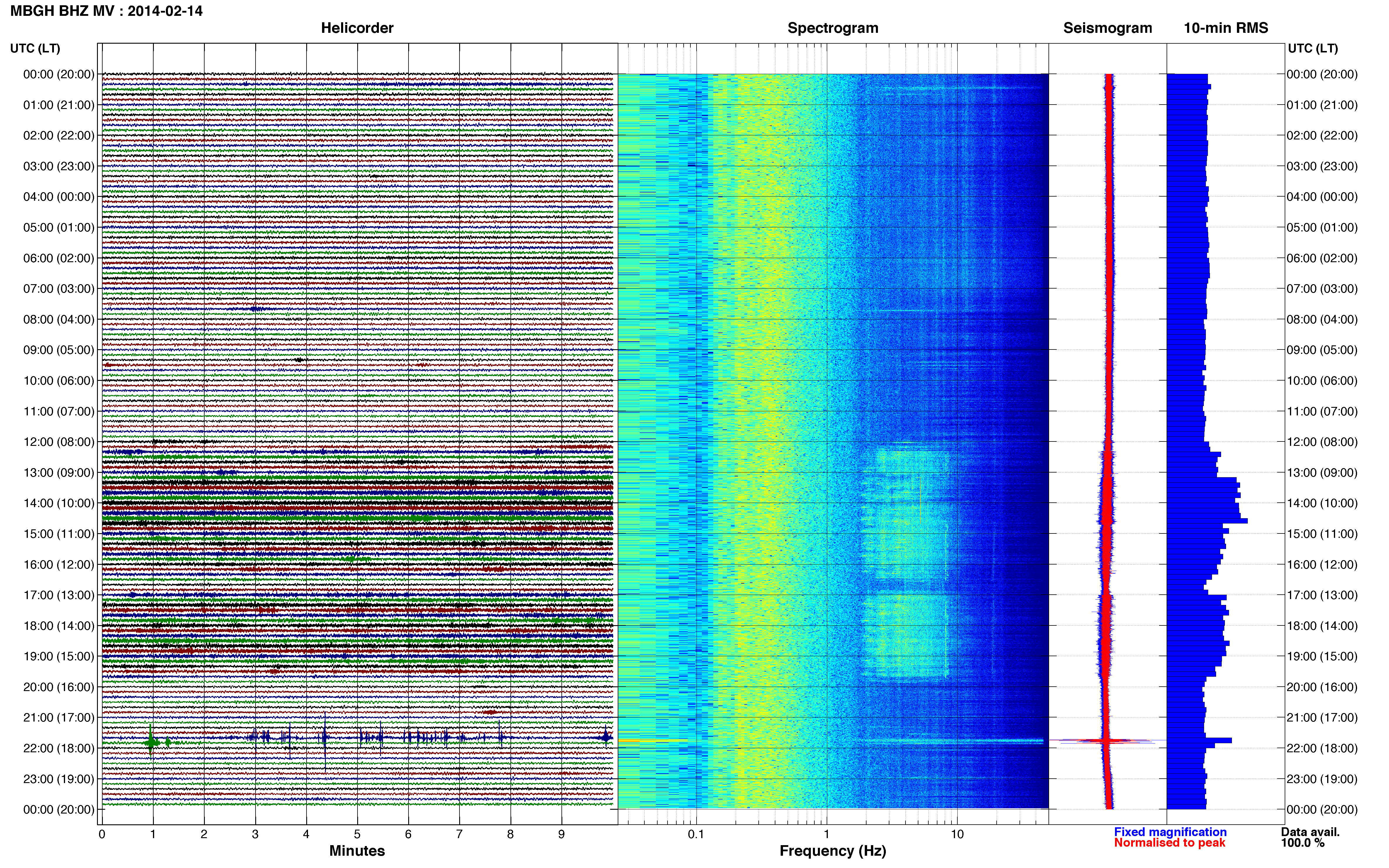Click the 'Spectrogram' panel heading
1389x868 pixels.
point(833,28)
